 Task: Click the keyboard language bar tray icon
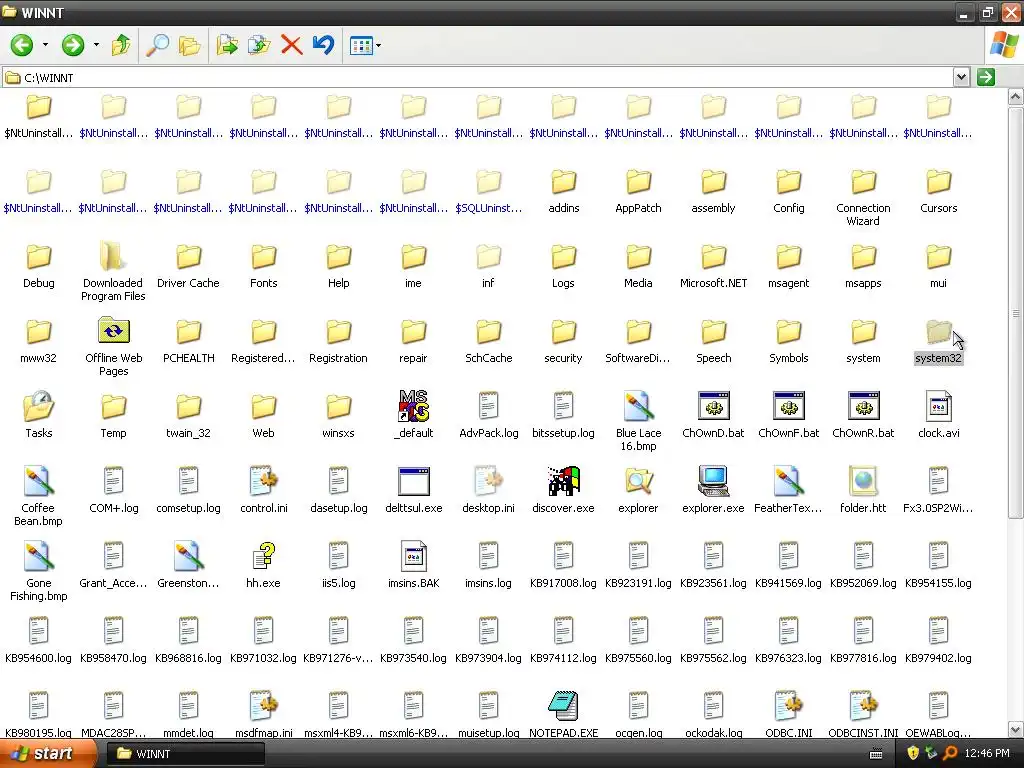(876, 754)
